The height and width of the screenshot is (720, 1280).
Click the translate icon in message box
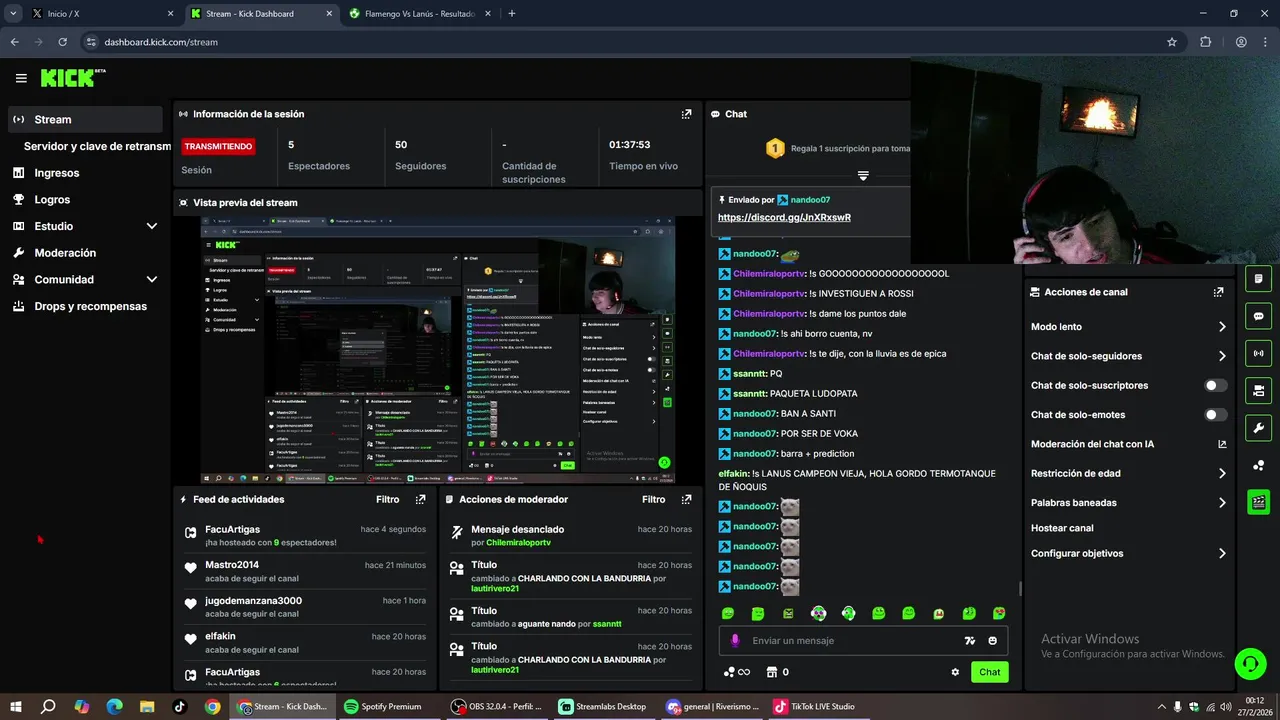click(969, 641)
